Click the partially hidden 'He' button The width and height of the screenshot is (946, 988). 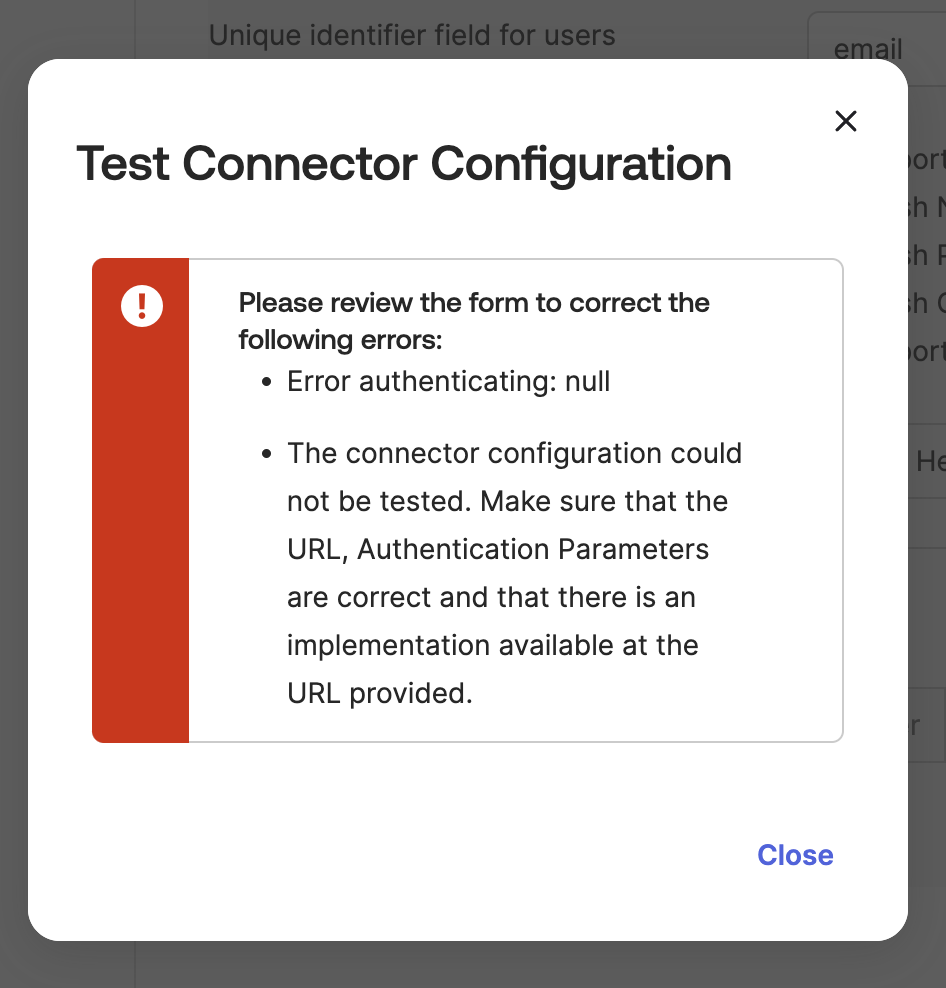coord(930,461)
